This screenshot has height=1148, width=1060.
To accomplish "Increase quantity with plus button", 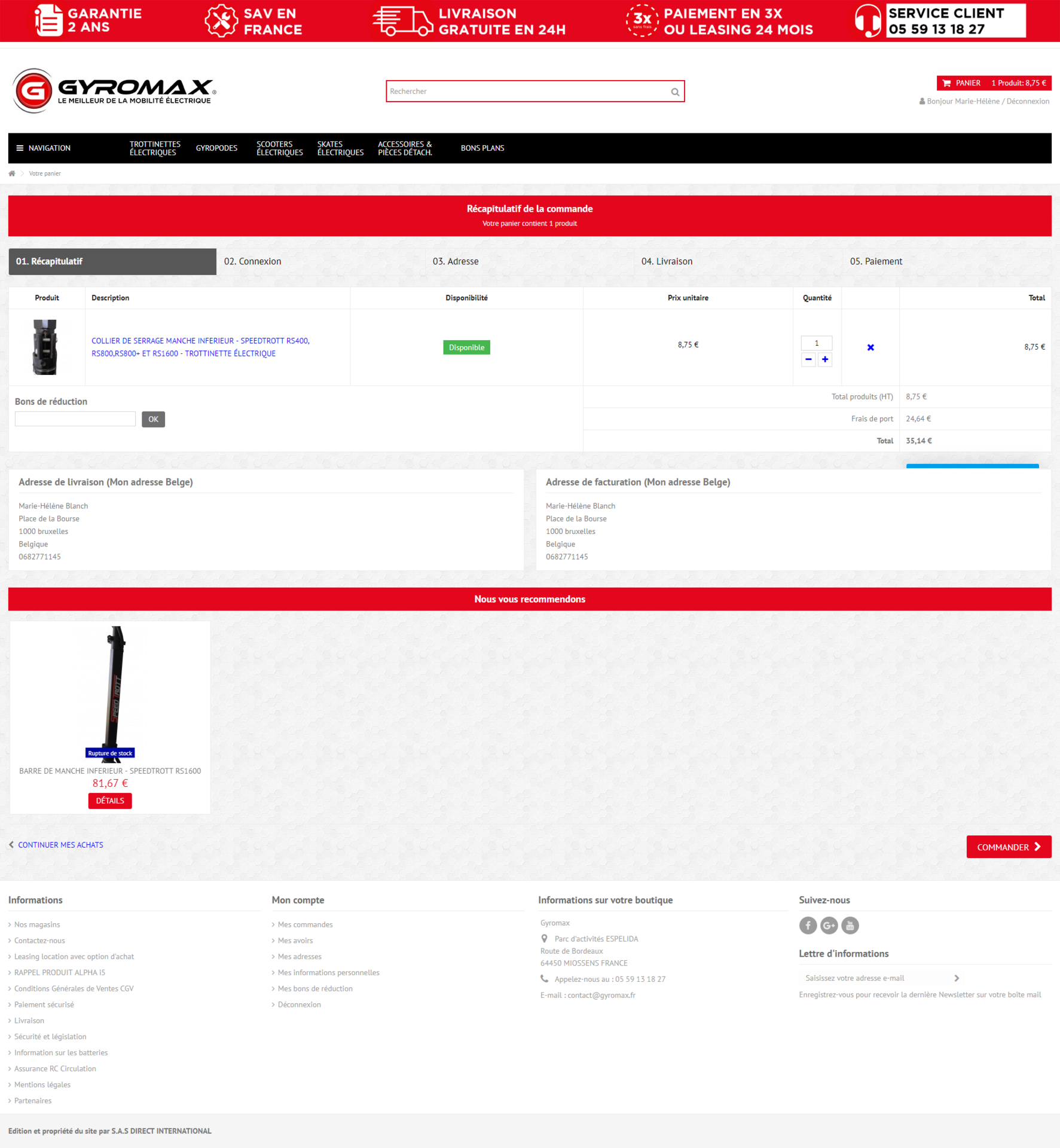I will 825,359.
